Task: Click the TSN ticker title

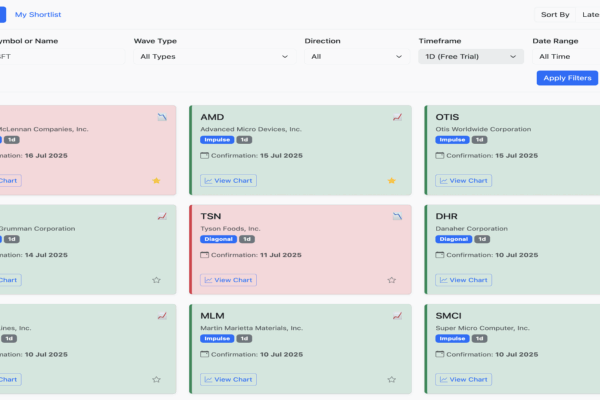Action: click(211, 216)
